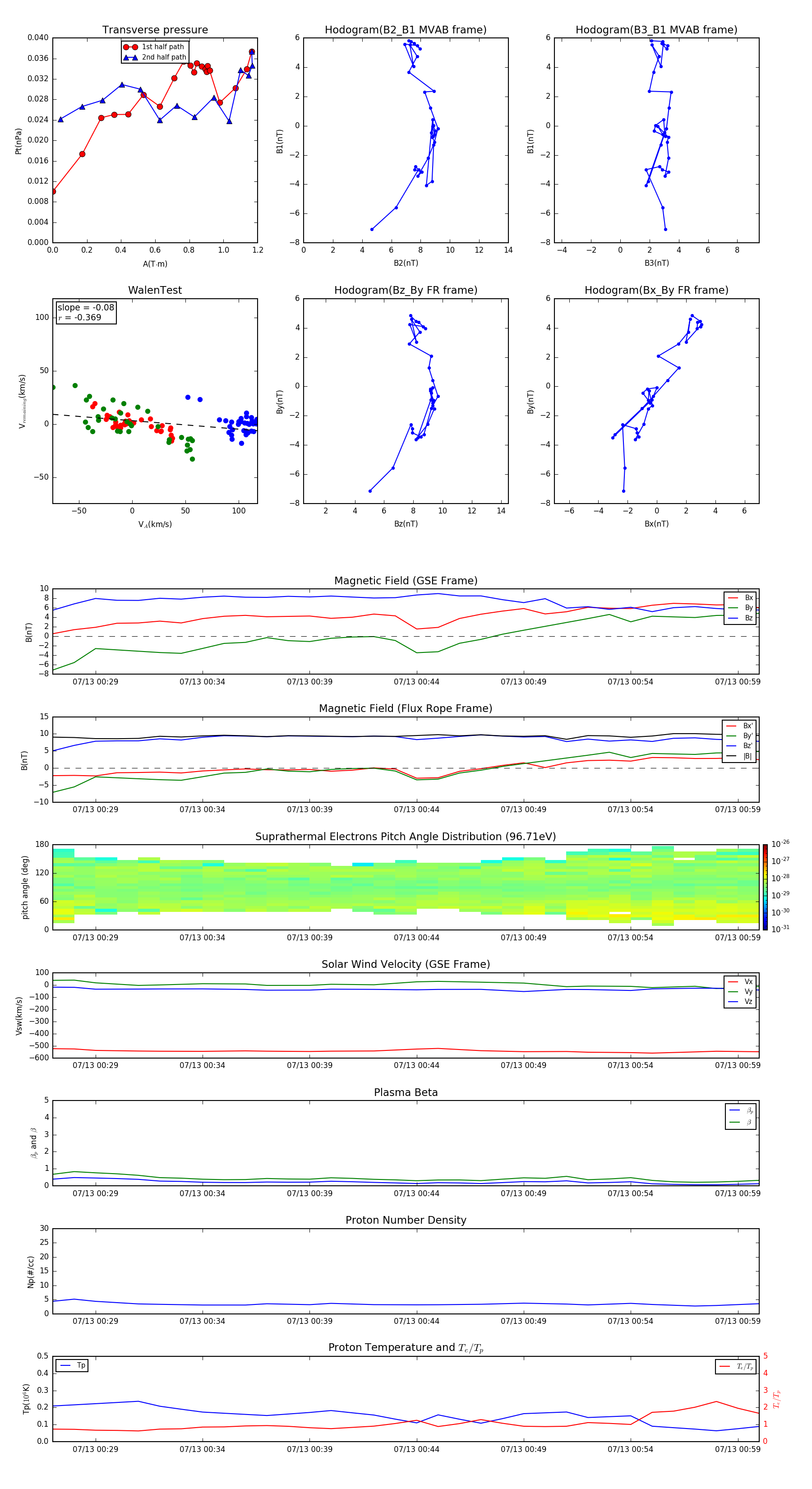Select "By'" in the Flux Rope legend

pos(739,736)
